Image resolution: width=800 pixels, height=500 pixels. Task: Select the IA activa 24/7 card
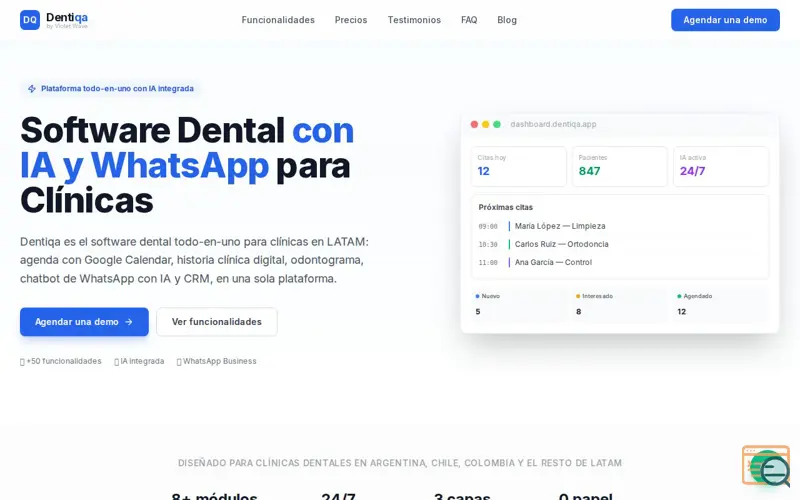point(721,166)
